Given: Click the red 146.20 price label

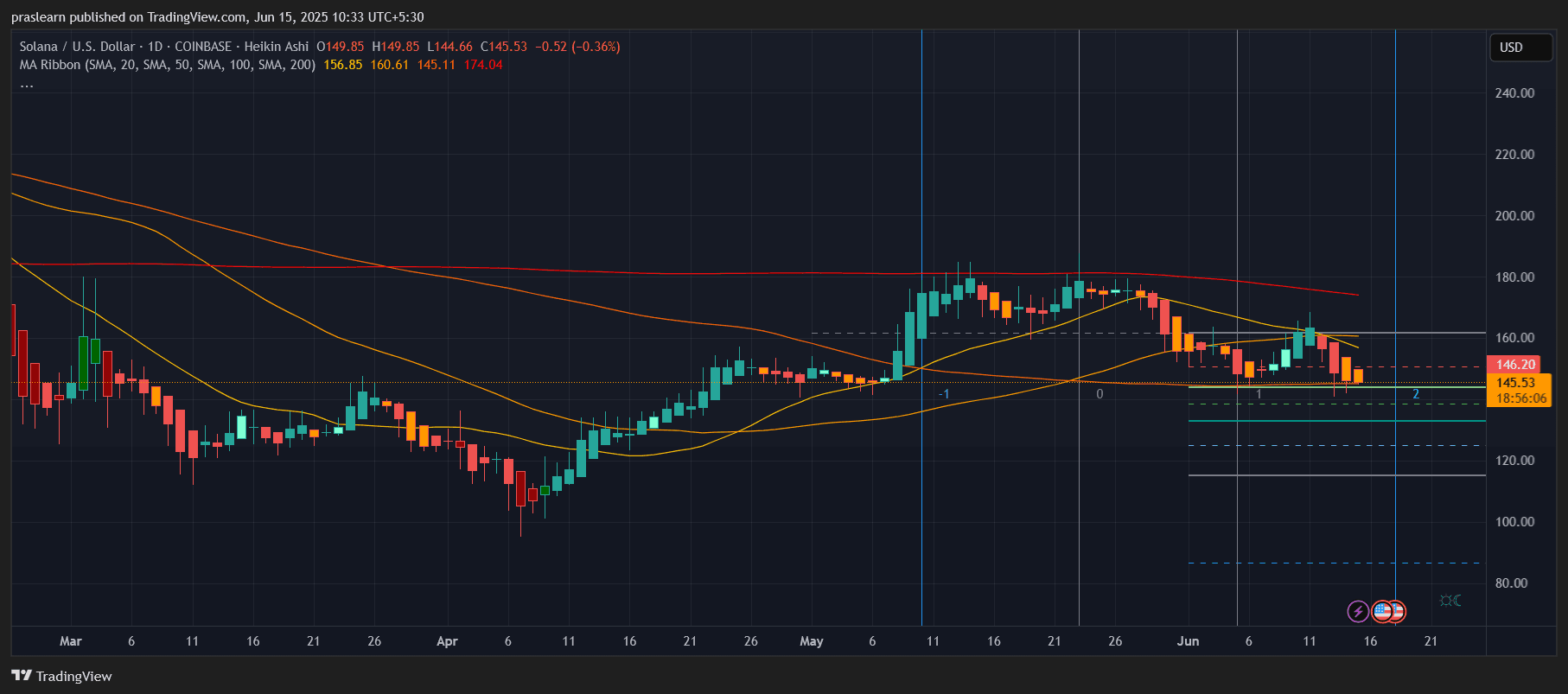Looking at the screenshot, I should coord(1515,365).
